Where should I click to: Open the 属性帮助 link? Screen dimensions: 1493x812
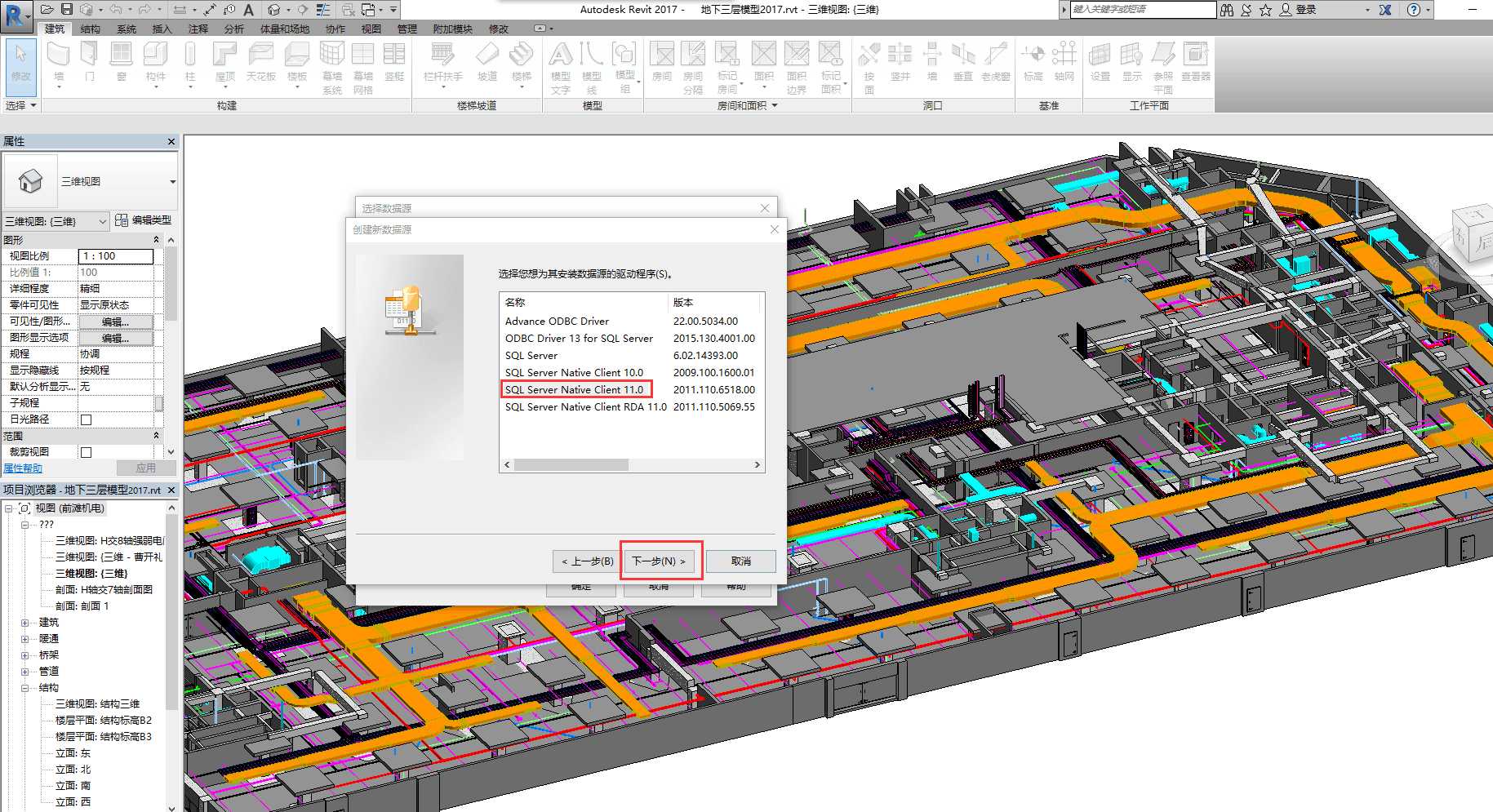[x=23, y=468]
